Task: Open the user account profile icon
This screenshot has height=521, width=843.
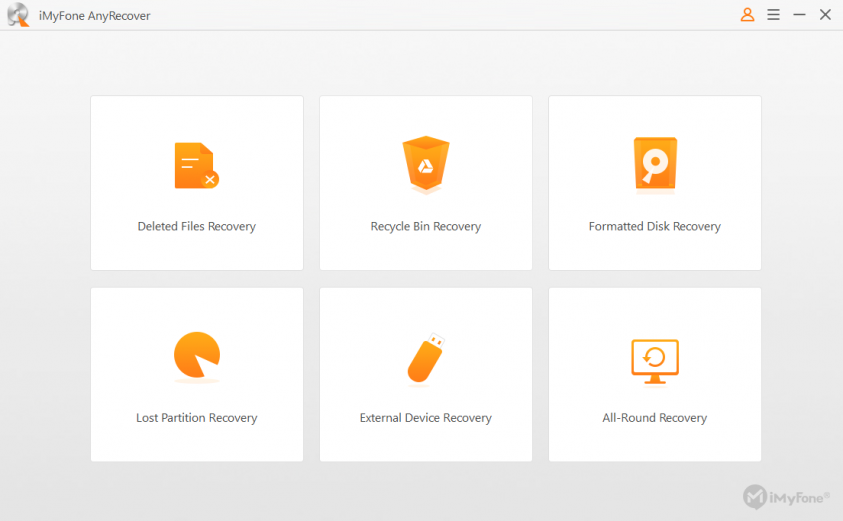Action: 747,15
